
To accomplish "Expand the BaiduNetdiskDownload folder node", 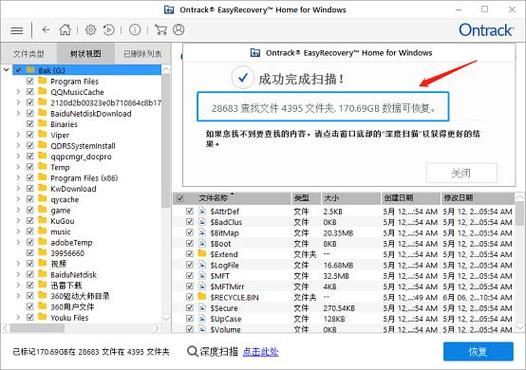I will (18, 113).
